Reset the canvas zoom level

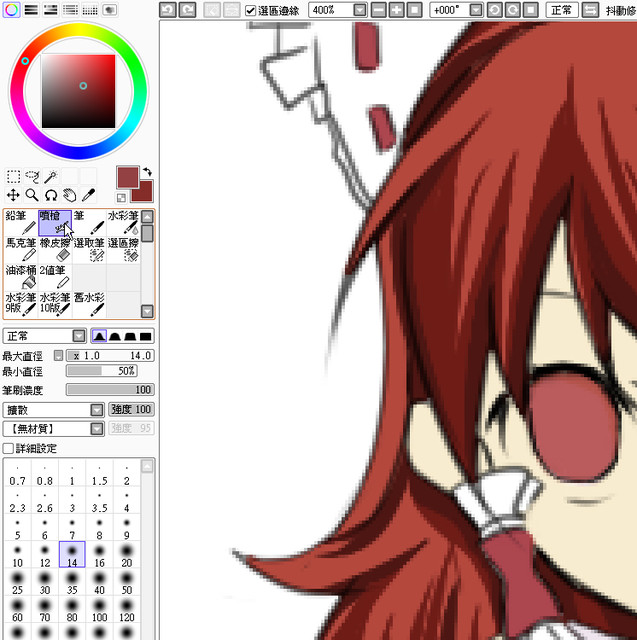pyautogui.click(x=415, y=10)
